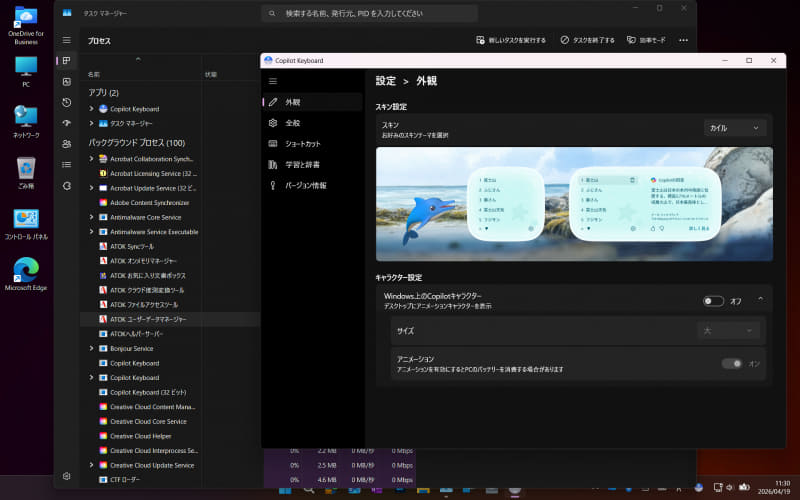Select the PC desktop icon
800x500 pixels.
[x=26, y=72]
